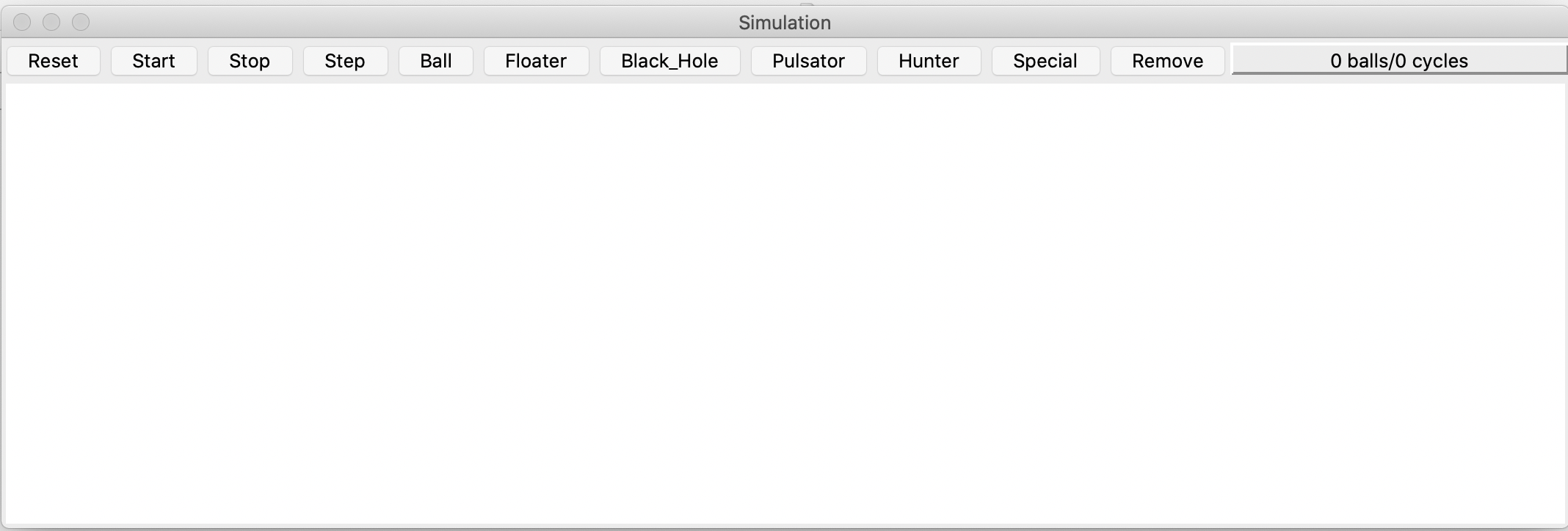Select the Ball object type
The height and width of the screenshot is (531, 1568).
[x=436, y=61]
